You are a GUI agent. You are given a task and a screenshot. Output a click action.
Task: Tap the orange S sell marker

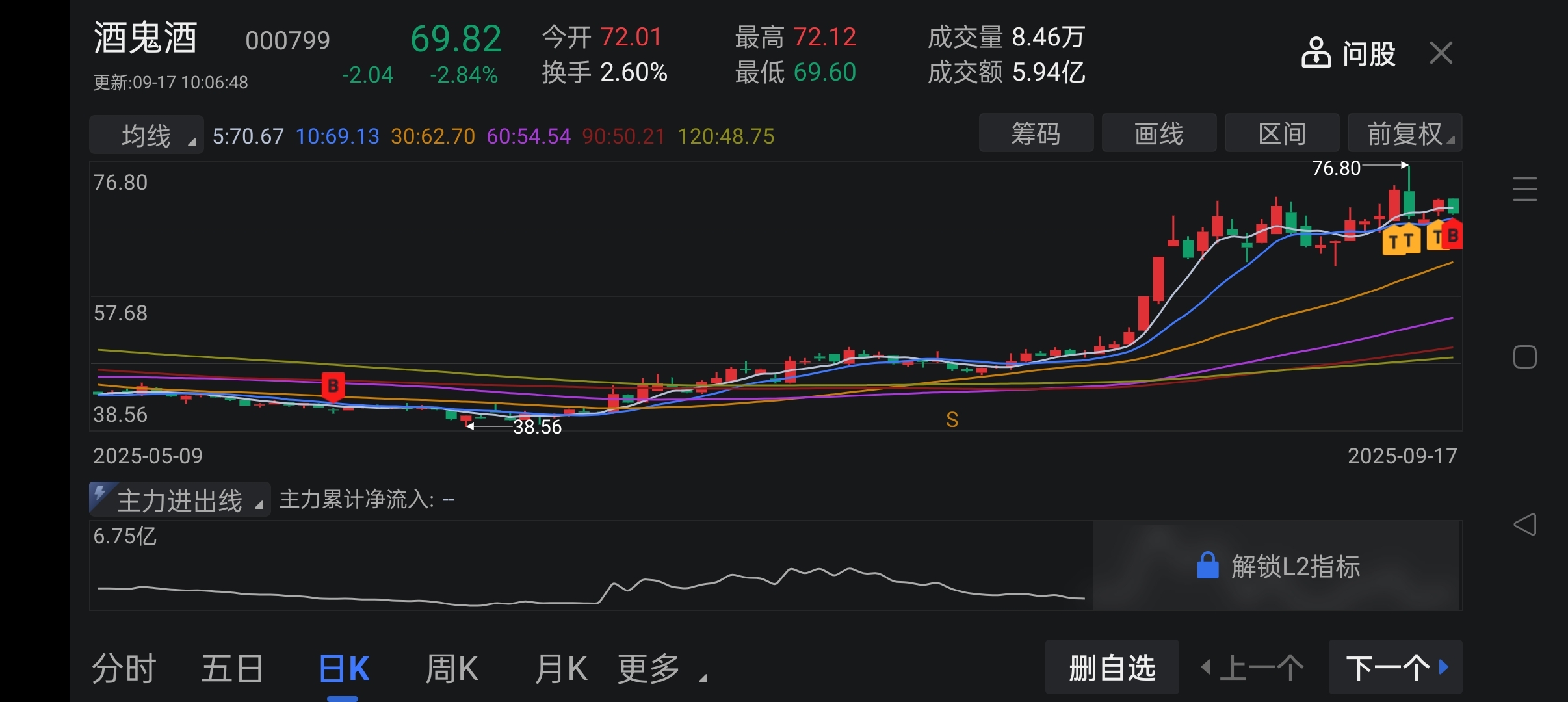click(x=952, y=420)
